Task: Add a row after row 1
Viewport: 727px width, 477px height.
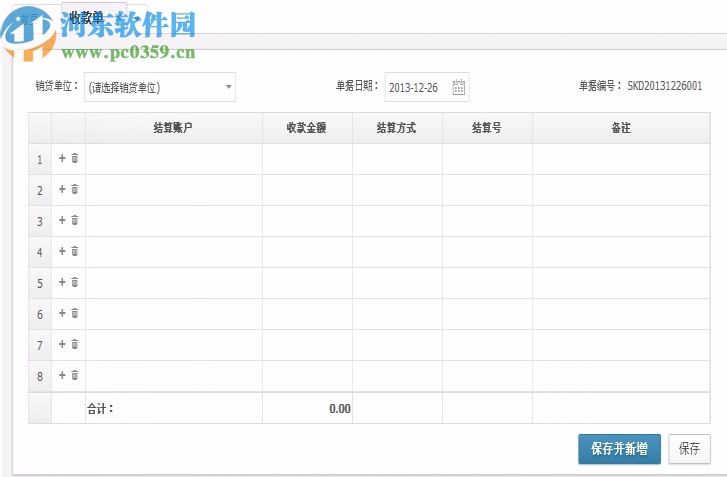Action: tap(62, 158)
